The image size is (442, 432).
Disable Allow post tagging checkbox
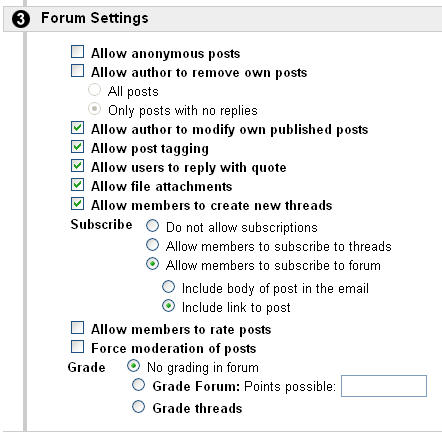click(77, 147)
